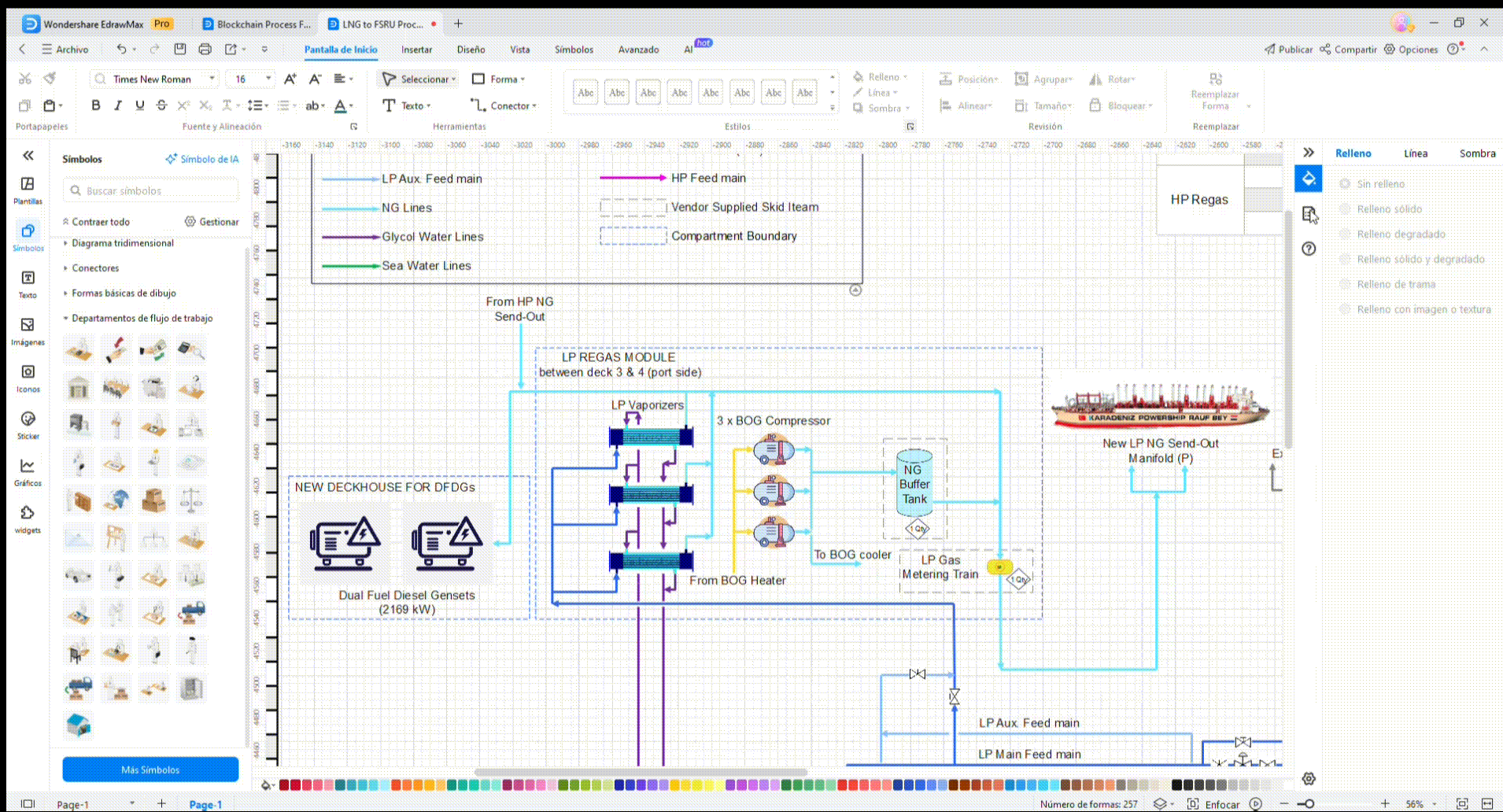Image resolution: width=1503 pixels, height=812 pixels.
Task: Enable the Relleno degradado option
Action: (1345, 234)
